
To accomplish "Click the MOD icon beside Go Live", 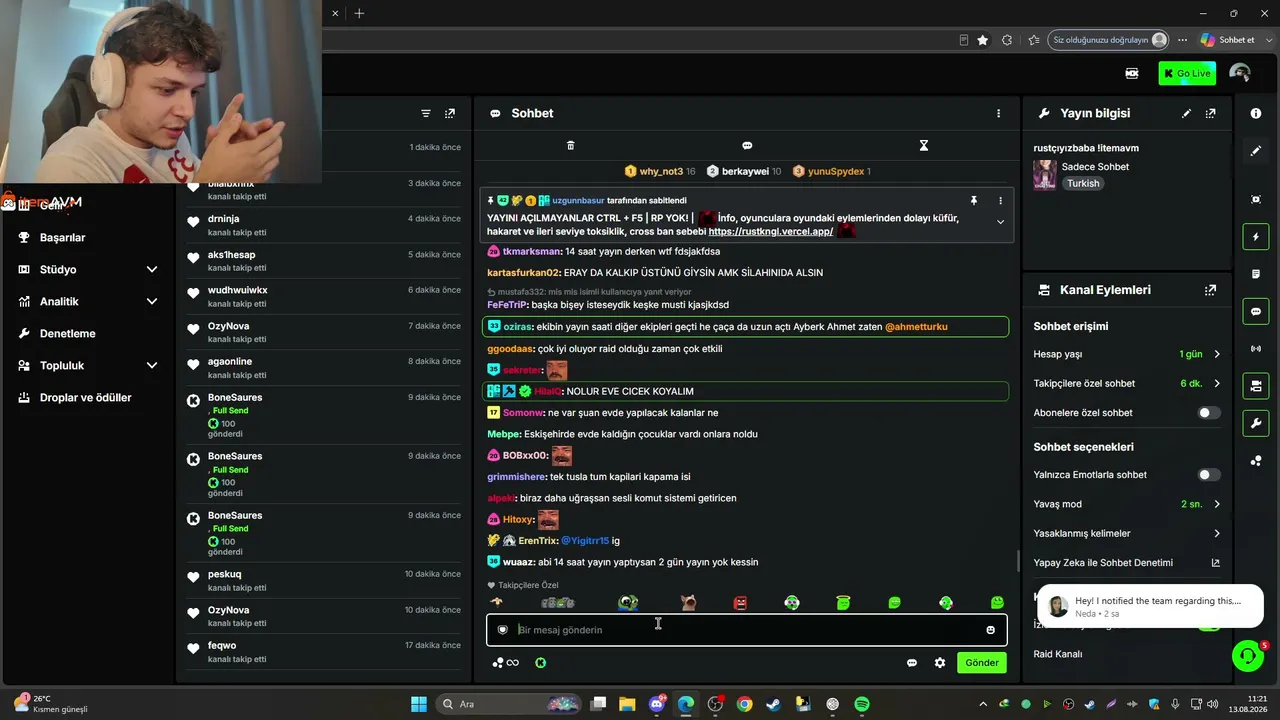I will coord(1132,73).
